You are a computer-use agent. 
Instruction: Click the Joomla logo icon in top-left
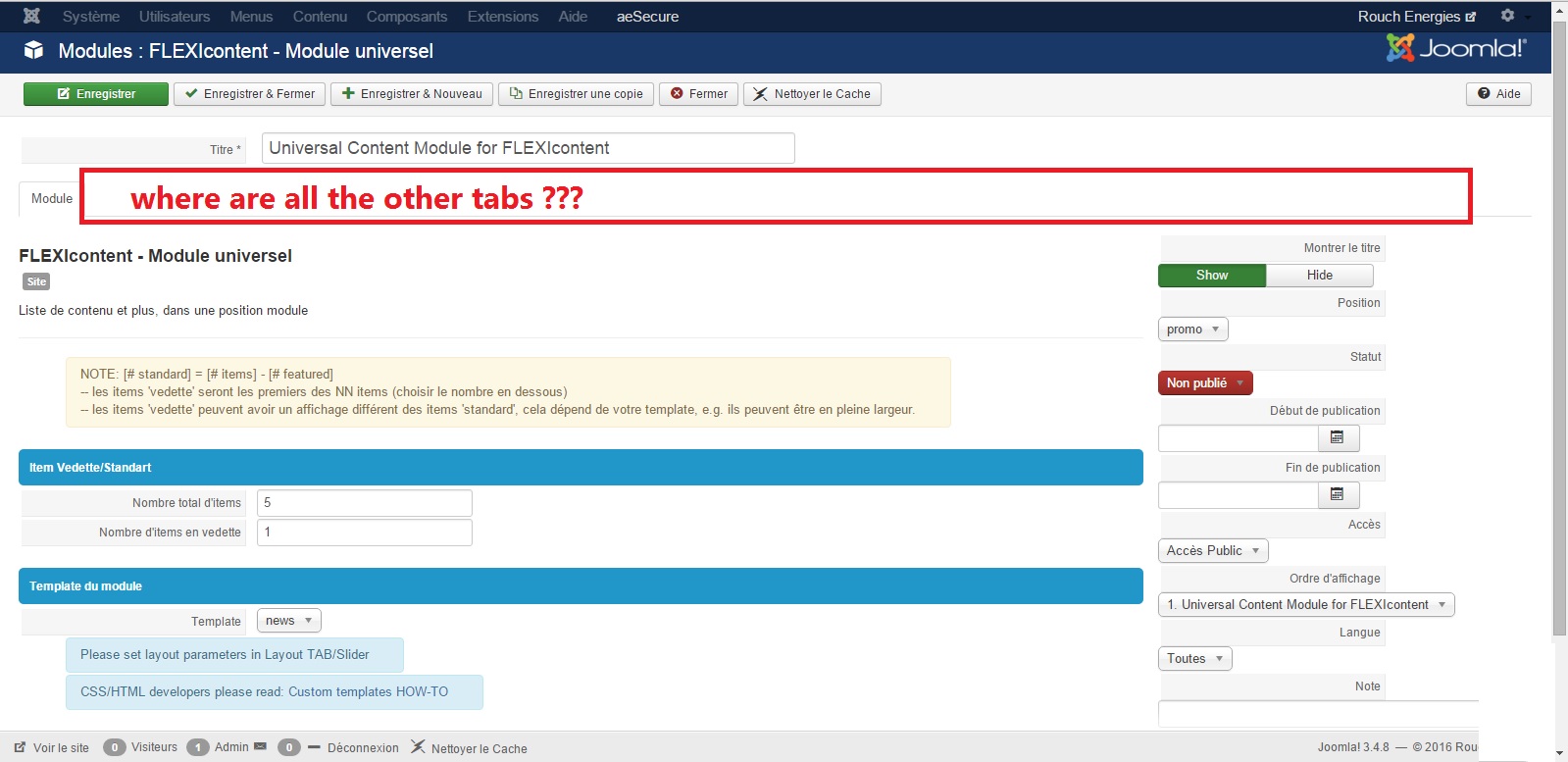tap(31, 16)
